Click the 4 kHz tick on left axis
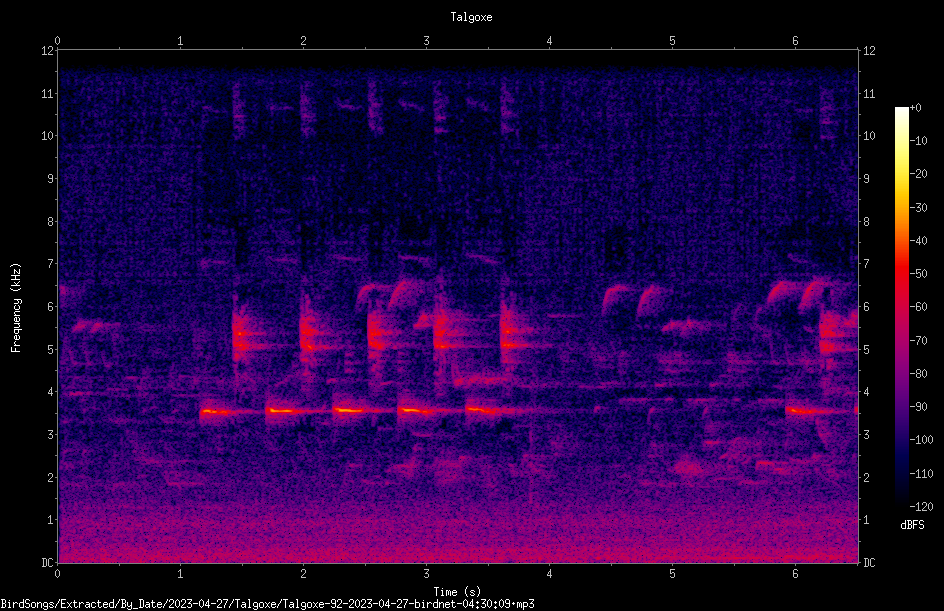This screenshot has height=611, width=944. point(50,392)
